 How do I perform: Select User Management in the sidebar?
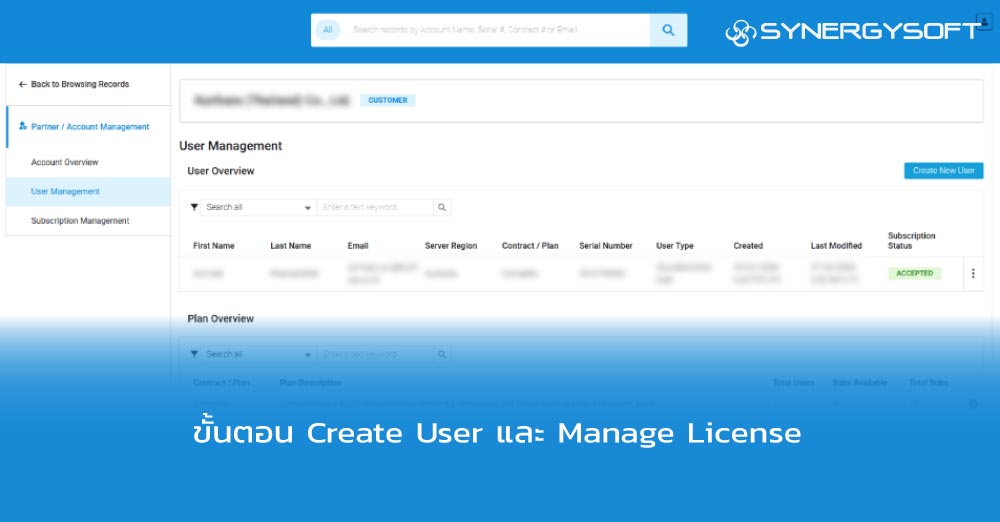coord(65,191)
